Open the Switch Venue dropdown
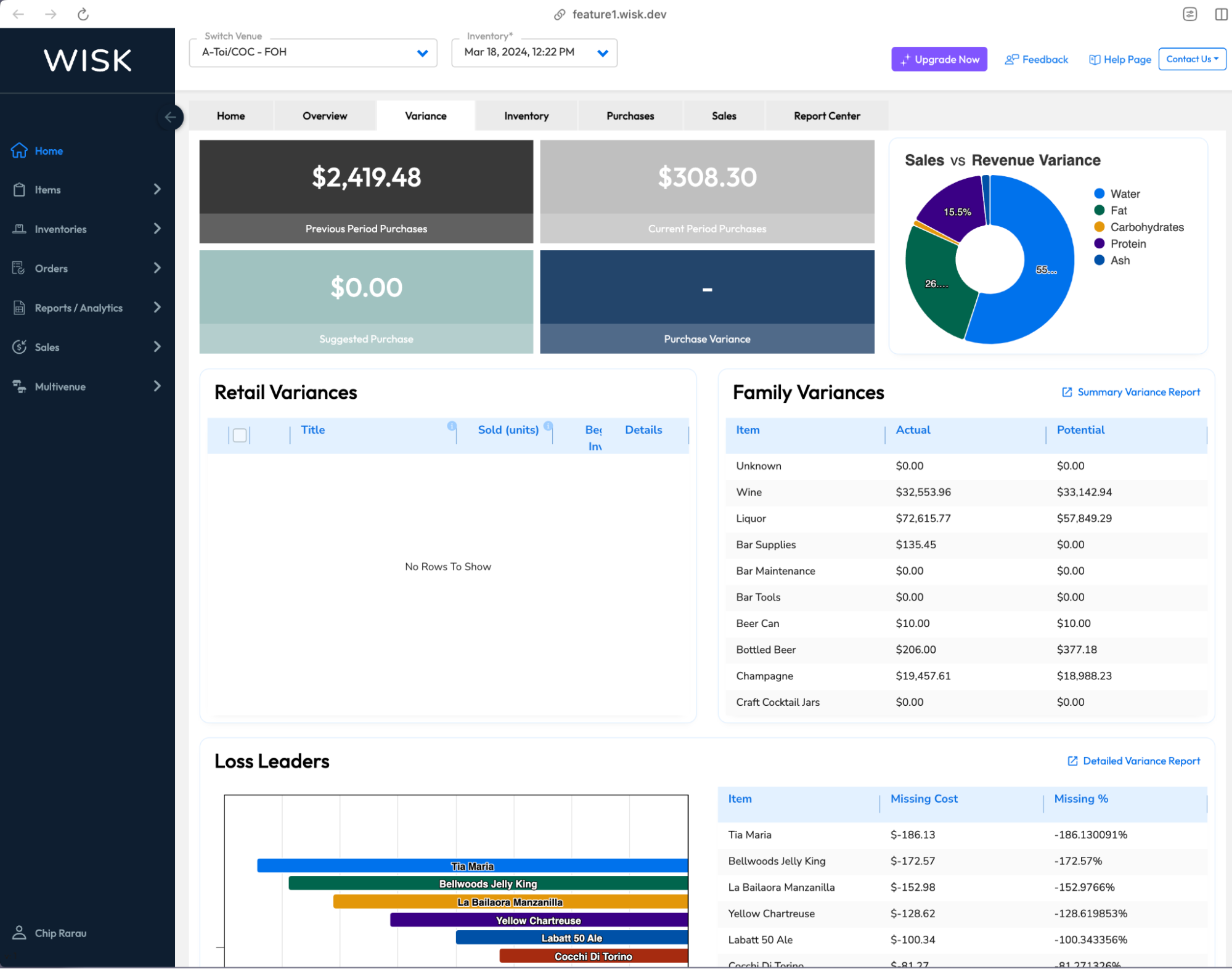The image size is (1232, 969). coord(423,52)
